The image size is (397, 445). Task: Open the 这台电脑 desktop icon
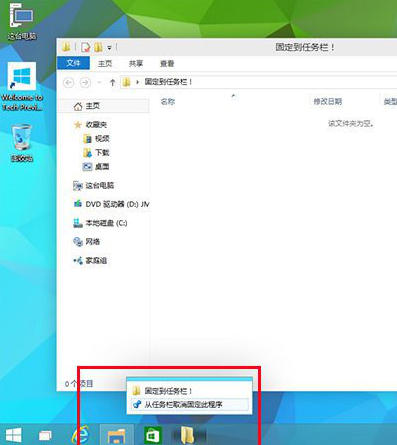tap(22, 21)
